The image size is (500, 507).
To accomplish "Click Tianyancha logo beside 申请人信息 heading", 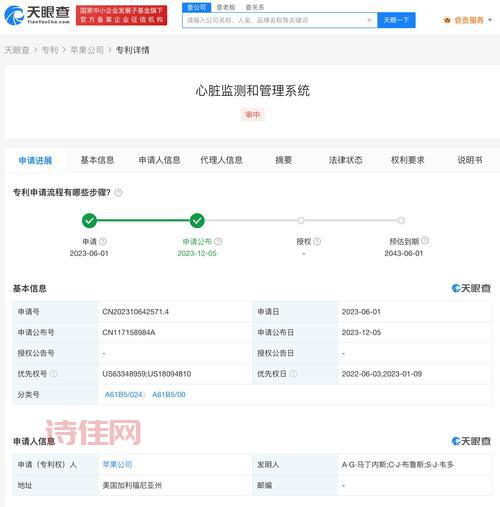I will pyautogui.click(x=471, y=441).
